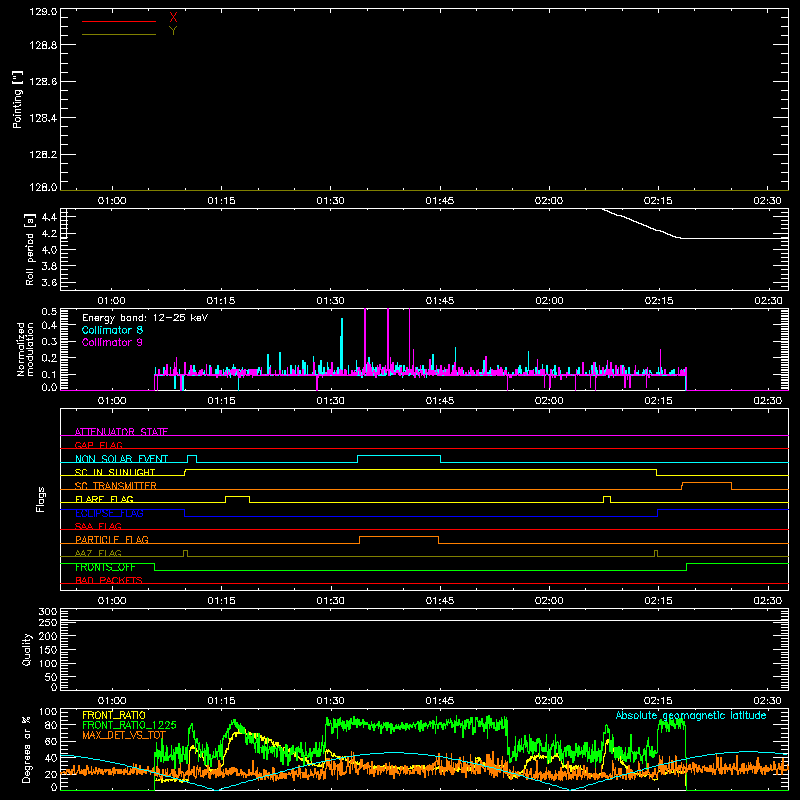The width and height of the screenshot is (800, 800).
Task: Click the Roll period [s] axis title
Action: 30,249
